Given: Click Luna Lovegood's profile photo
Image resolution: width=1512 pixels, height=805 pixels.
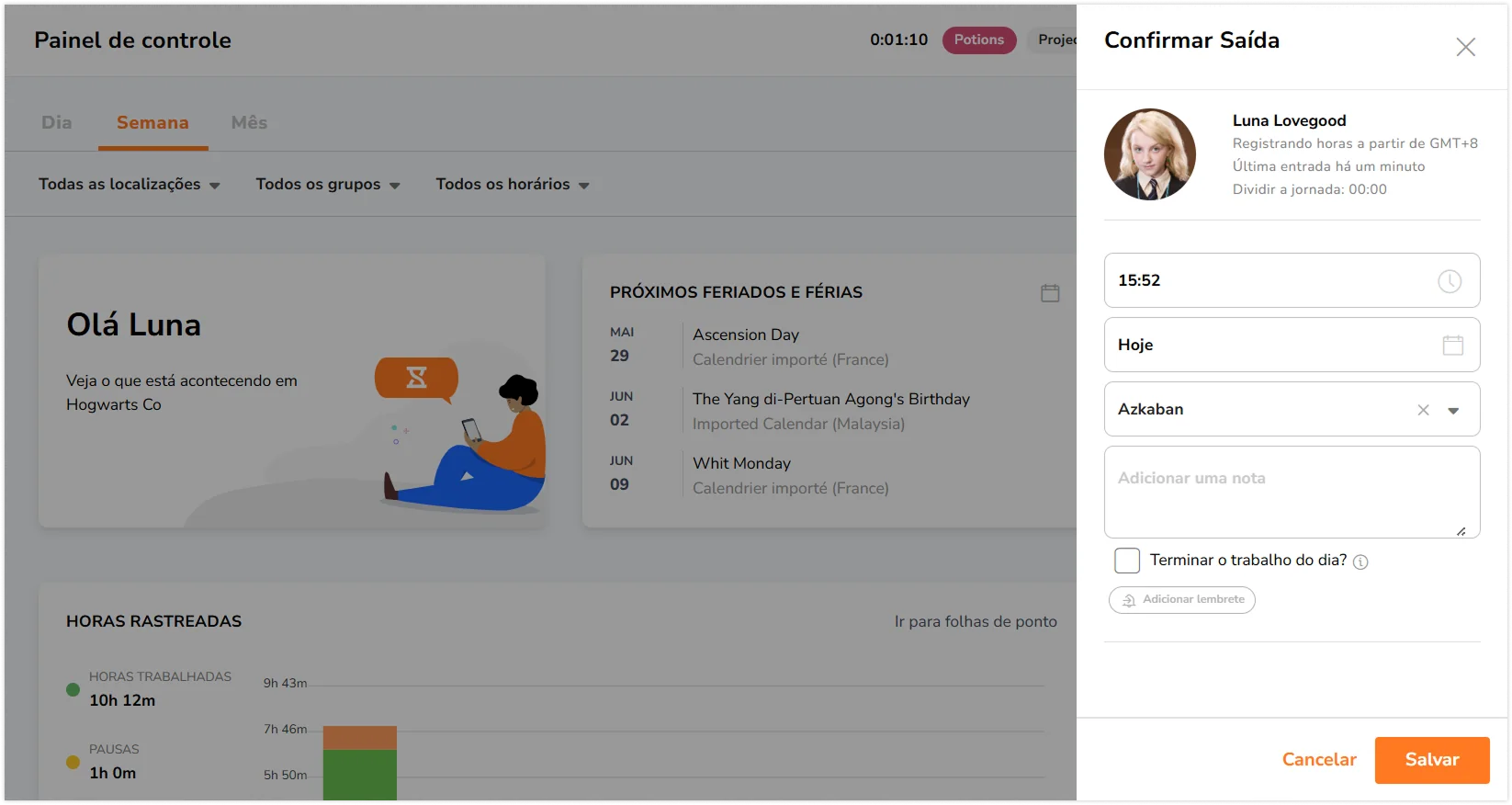Looking at the screenshot, I should (x=1149, y=154).
